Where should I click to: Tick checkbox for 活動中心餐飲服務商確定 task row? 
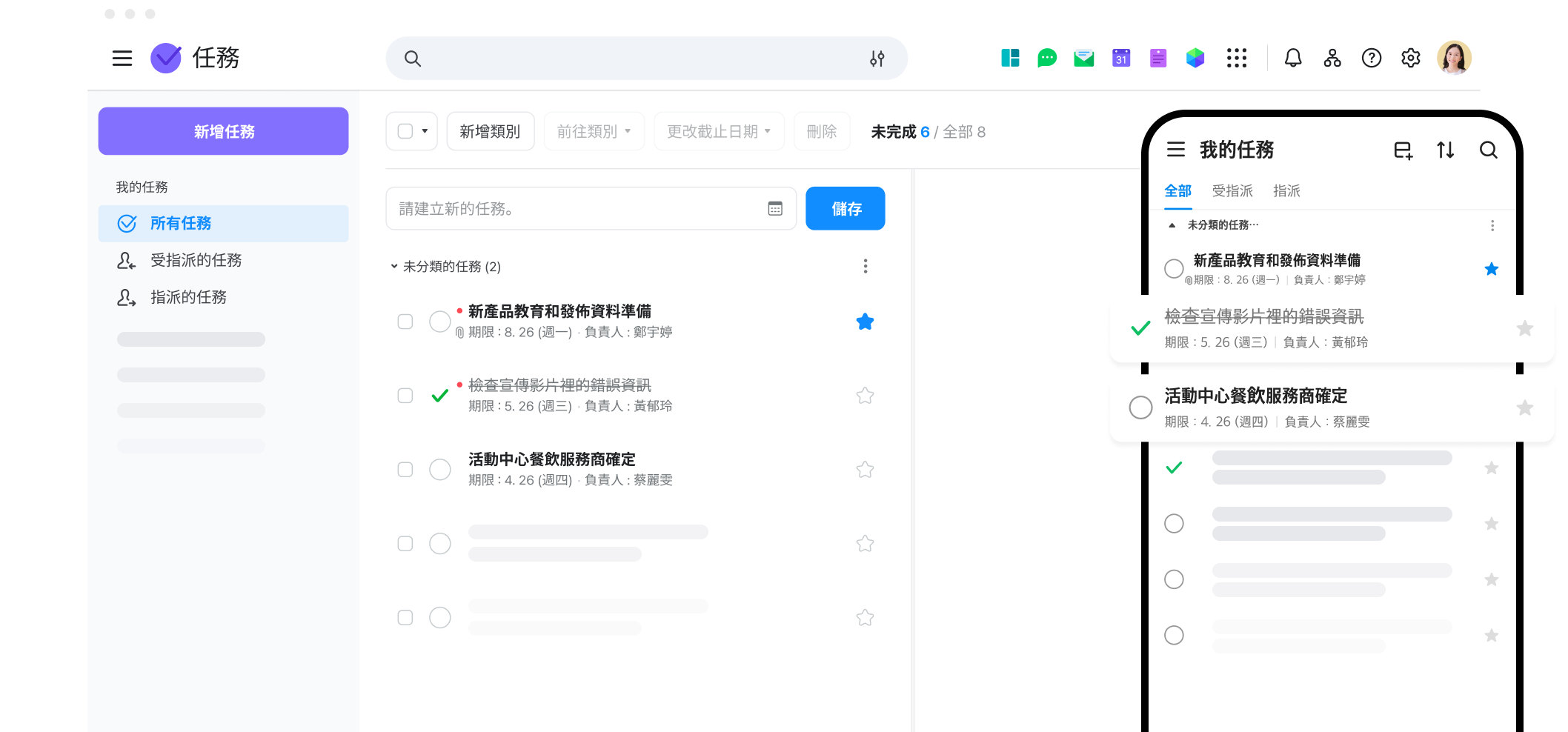click(405, 470)
